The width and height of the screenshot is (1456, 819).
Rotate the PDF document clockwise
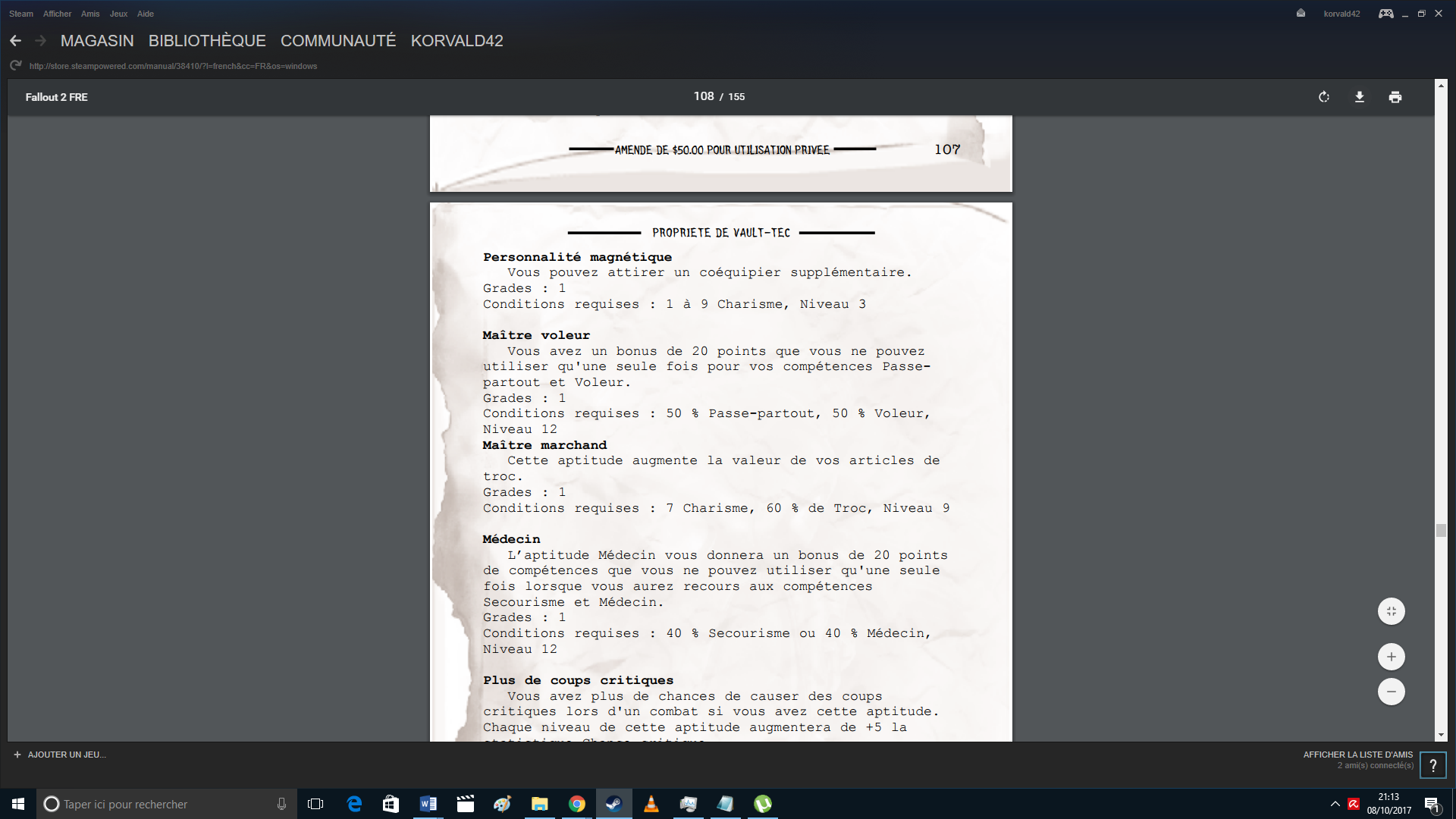click(x=1324, y=97)
